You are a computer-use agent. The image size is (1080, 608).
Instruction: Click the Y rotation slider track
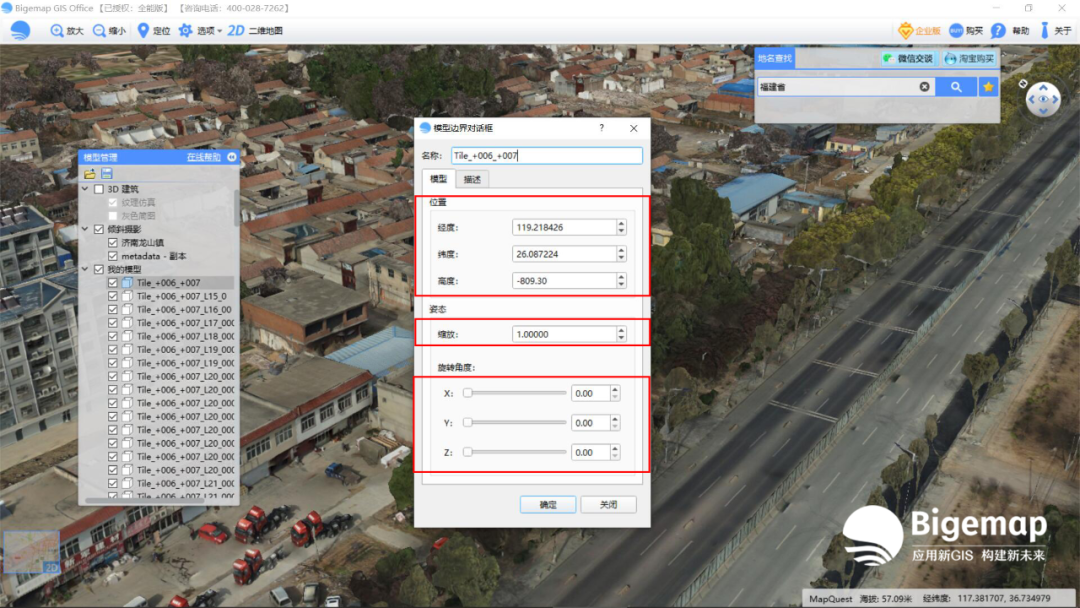[515, 423]
